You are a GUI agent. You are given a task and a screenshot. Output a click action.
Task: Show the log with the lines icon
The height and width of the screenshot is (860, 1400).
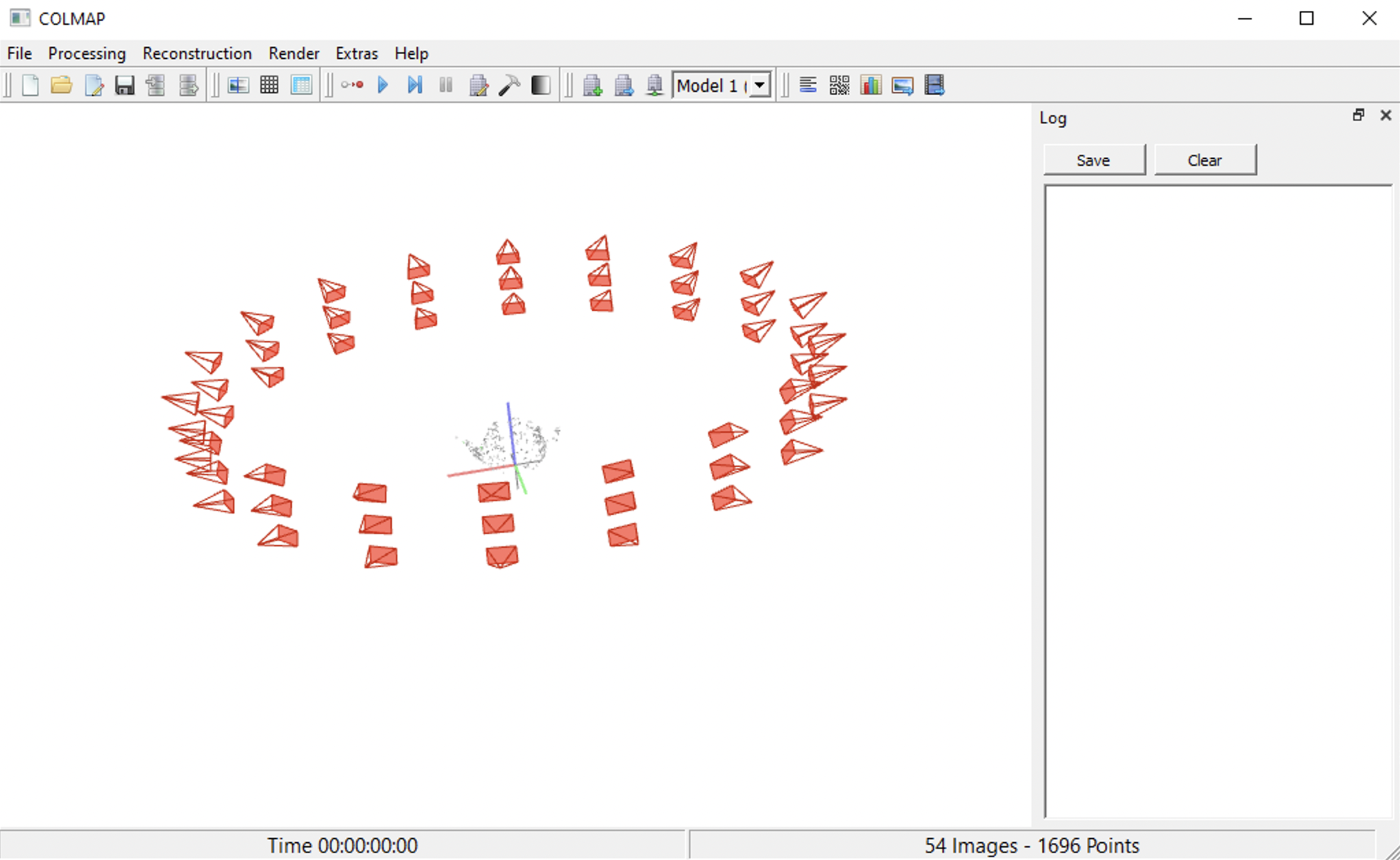point(808,85)
